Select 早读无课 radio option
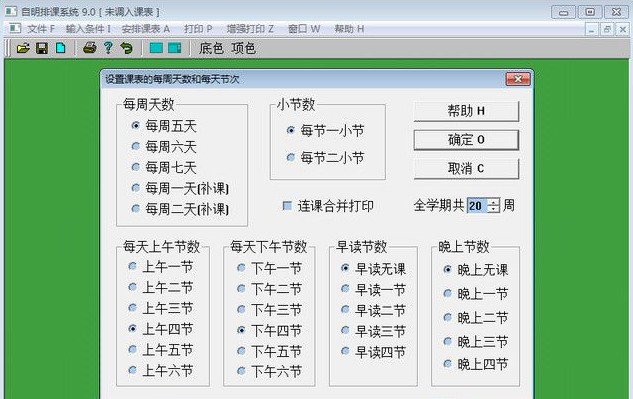 [x=373, y=269]
